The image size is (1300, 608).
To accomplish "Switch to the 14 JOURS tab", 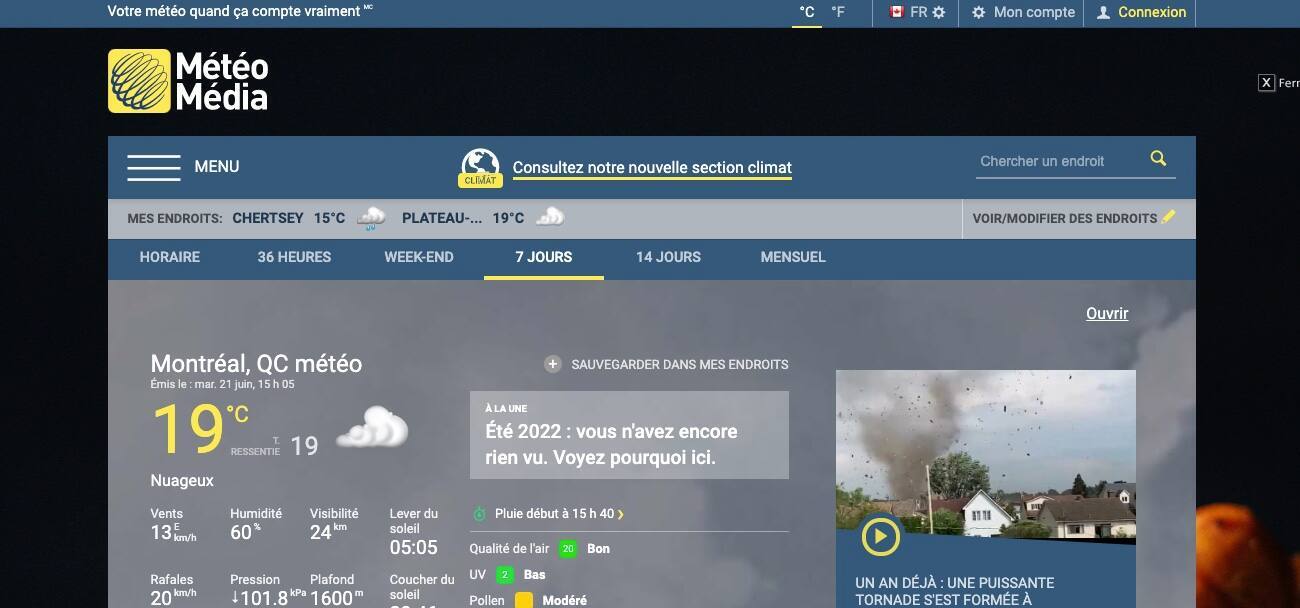I will pyautogui.click(x=668, y=257).
